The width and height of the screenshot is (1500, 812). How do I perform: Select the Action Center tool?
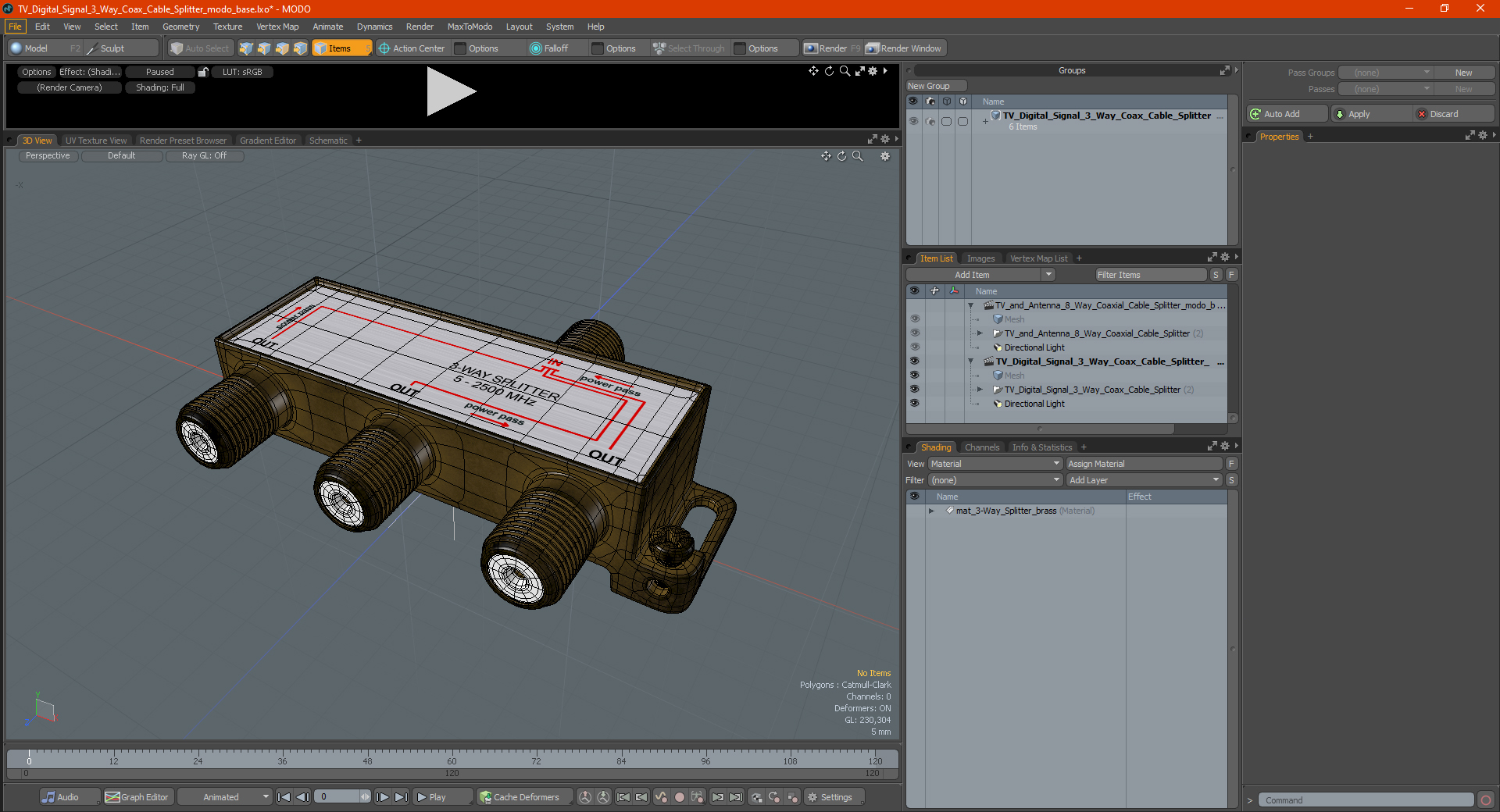[x=412, y=48]
